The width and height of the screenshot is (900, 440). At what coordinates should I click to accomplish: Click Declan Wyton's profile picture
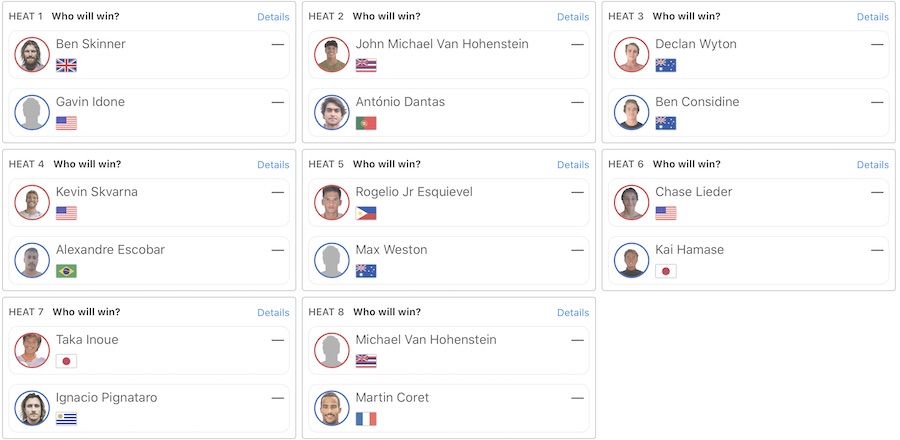[632, 54]
